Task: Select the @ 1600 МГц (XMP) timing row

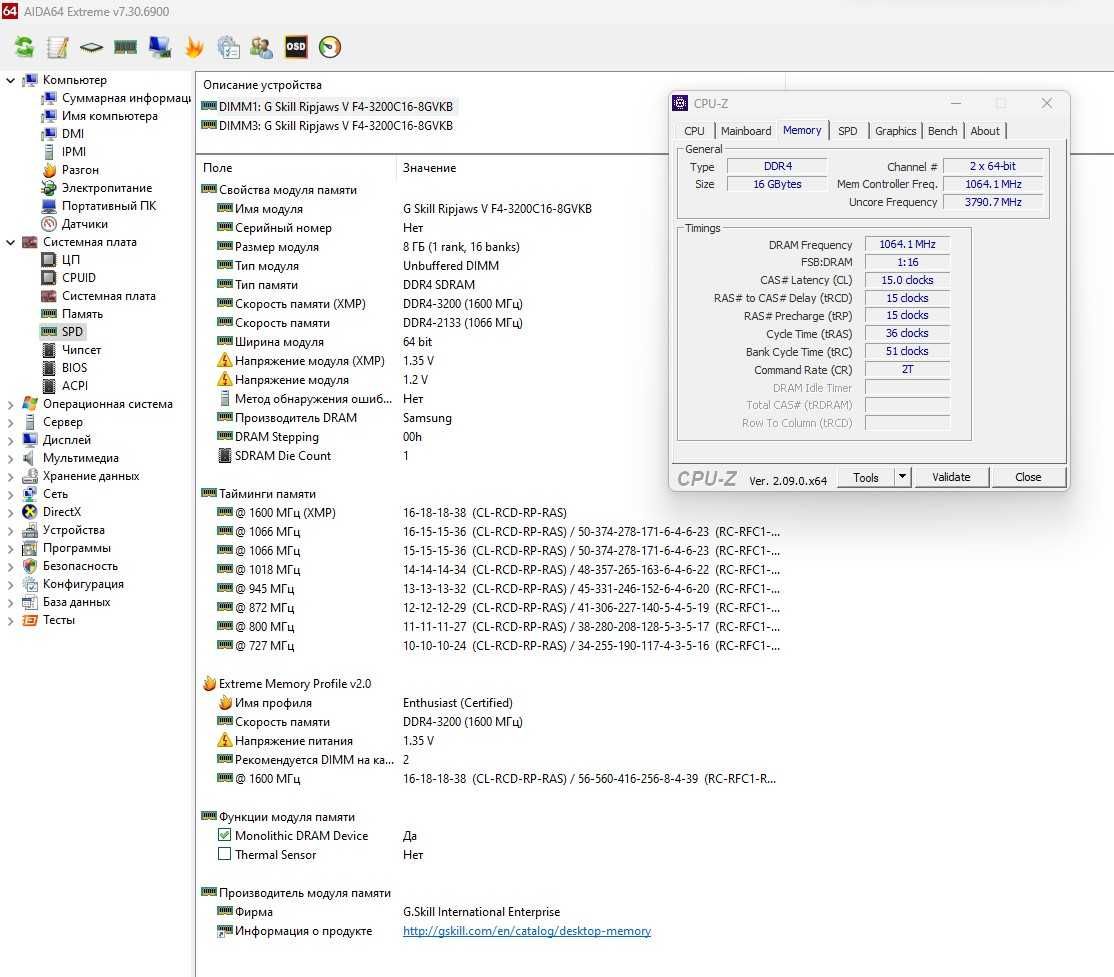Action: pos(391,512)
